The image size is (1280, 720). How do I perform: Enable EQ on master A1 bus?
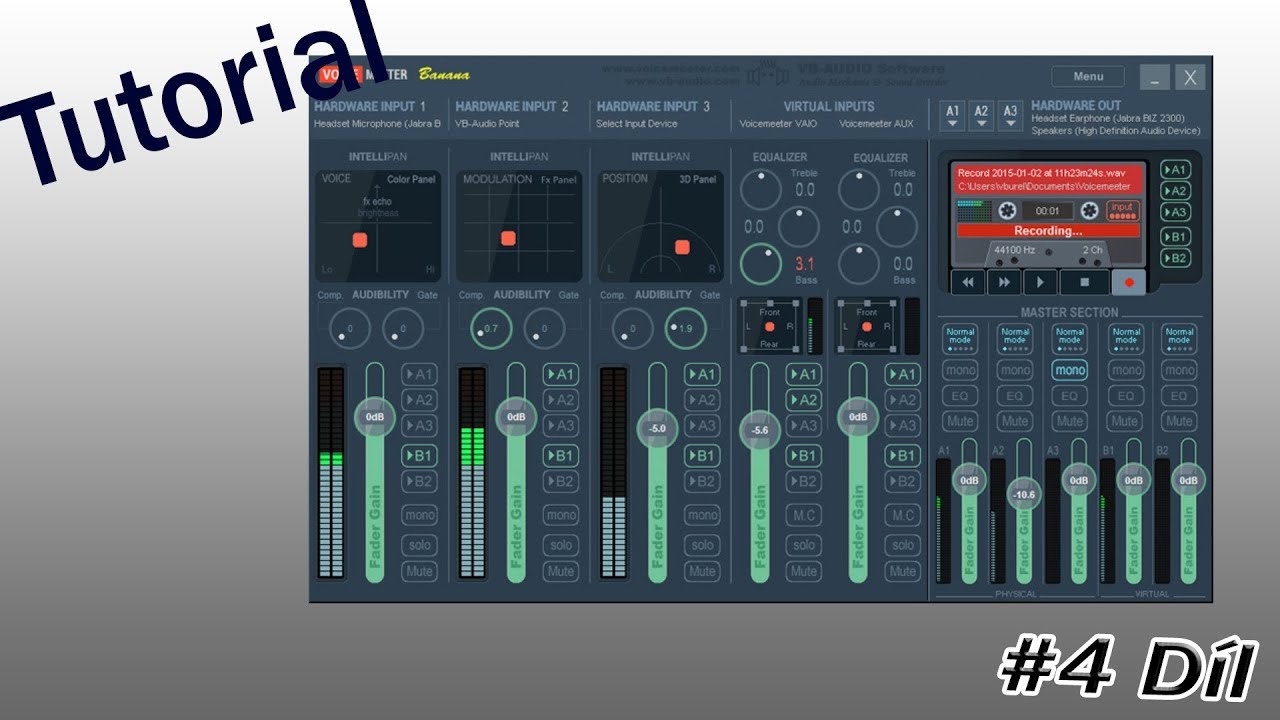click(960, 396)
